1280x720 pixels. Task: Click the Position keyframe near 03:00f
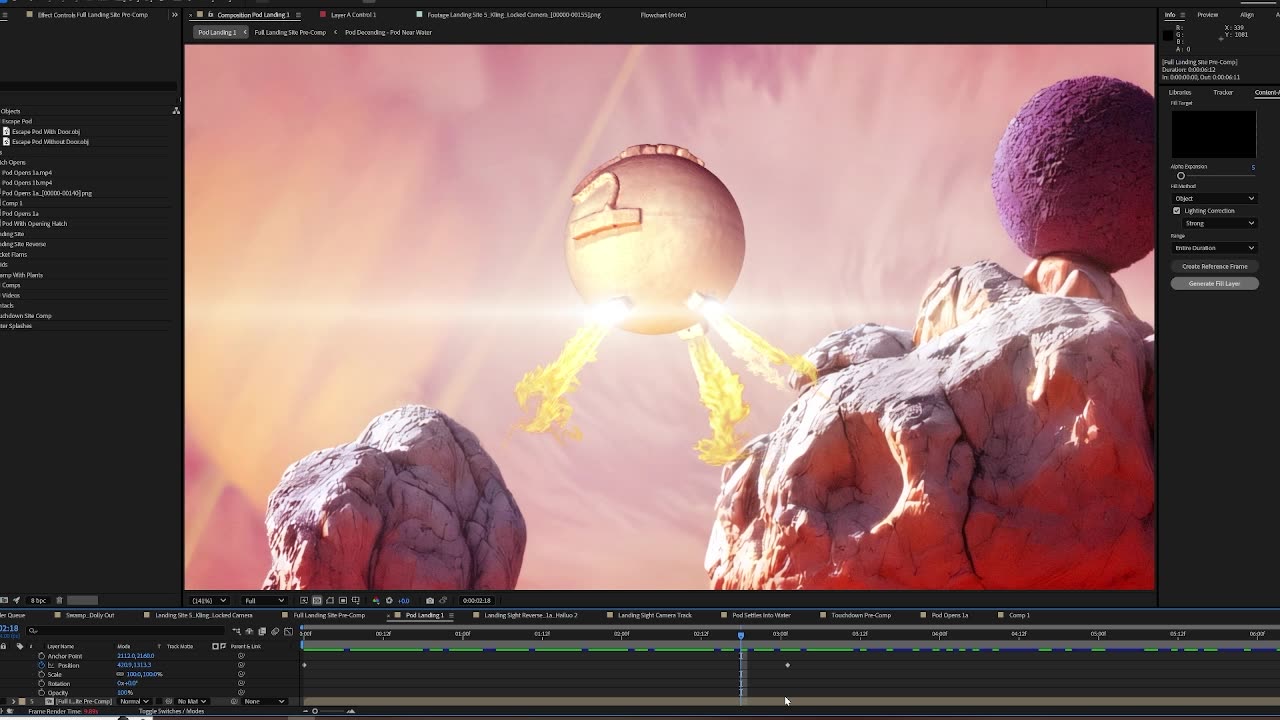coord(787,665)
